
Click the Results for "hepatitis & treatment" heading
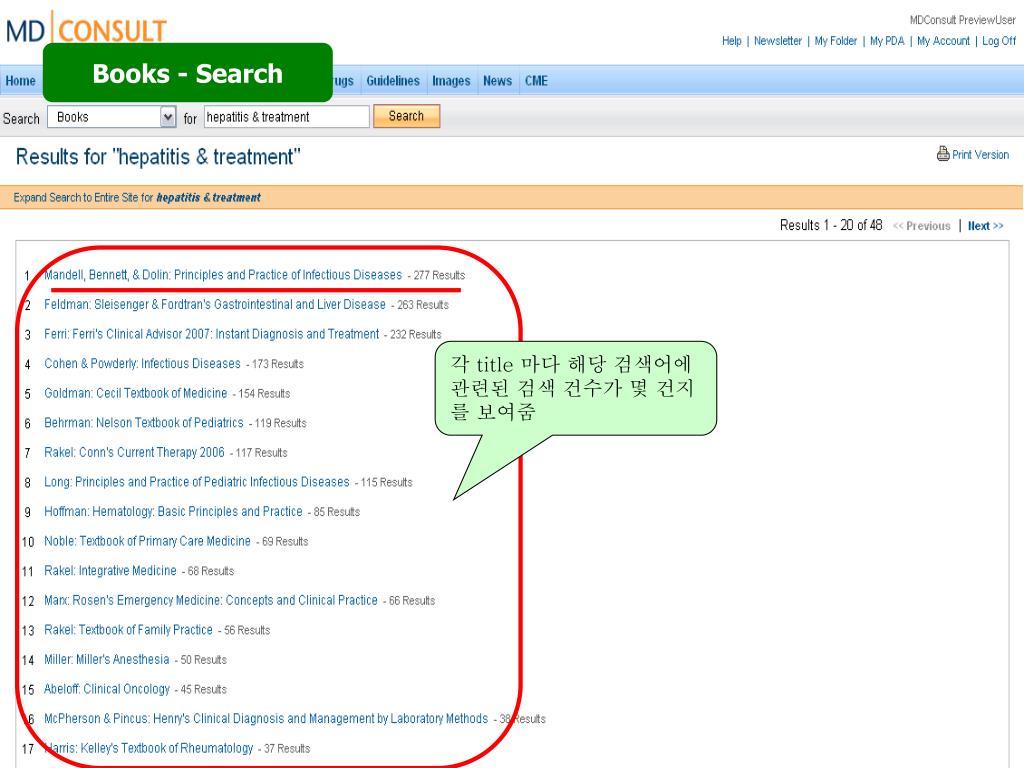158,157
